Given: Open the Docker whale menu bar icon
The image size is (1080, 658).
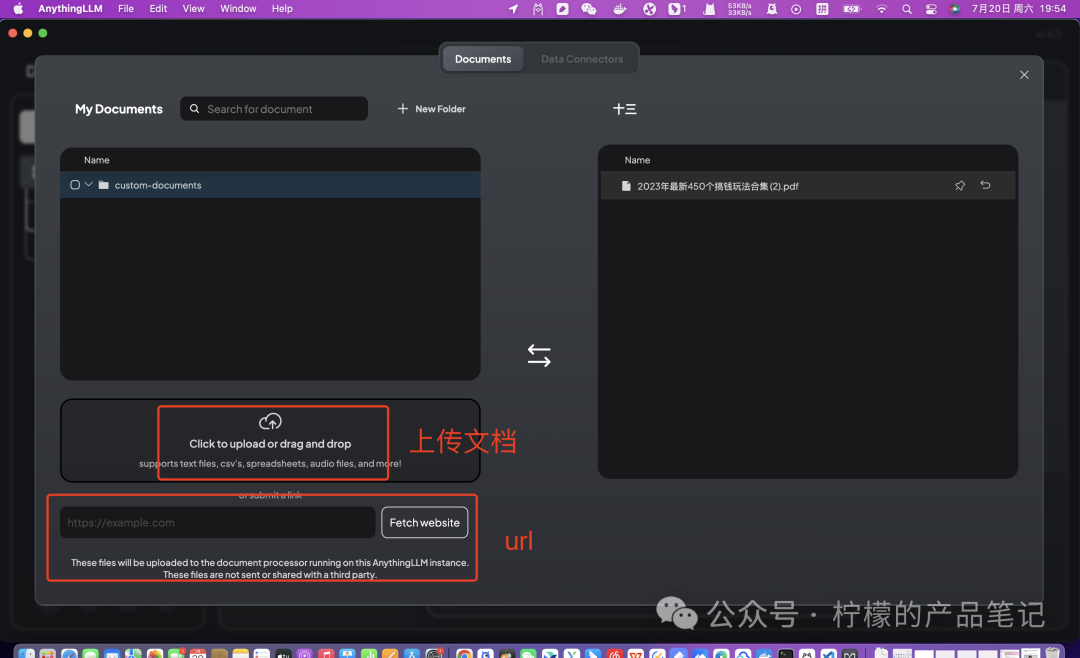Looking at the screenshot, I should point(620,9).
